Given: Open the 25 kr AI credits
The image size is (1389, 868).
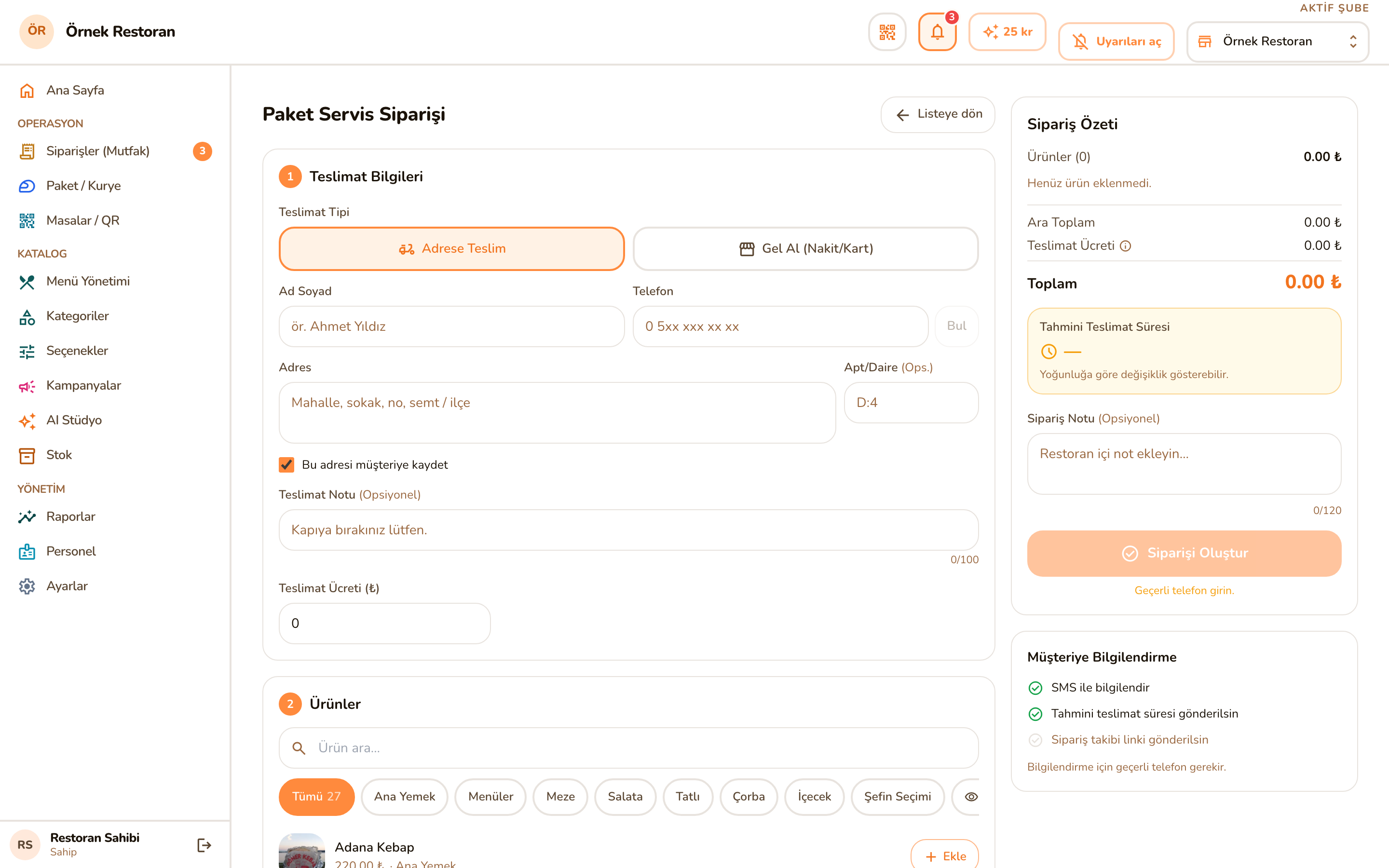Looking at the screenshot, I should pyautogui.click(x=1008, y=31).
